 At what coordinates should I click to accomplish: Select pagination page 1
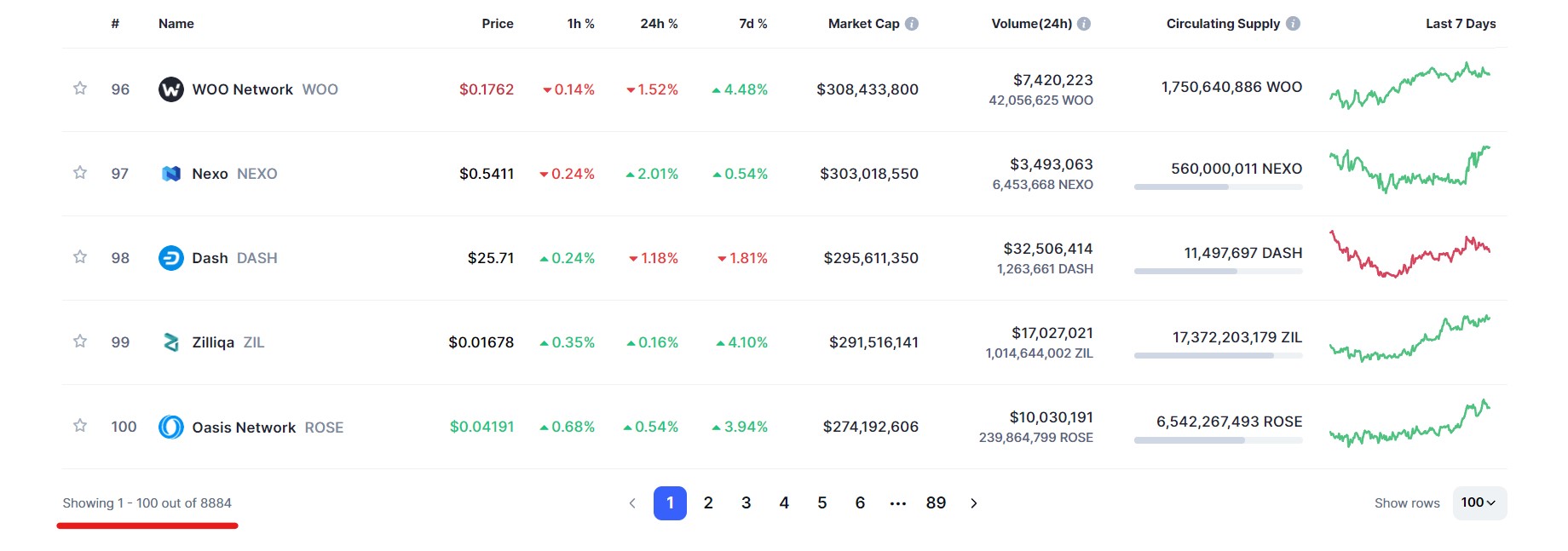pos(670,503)
